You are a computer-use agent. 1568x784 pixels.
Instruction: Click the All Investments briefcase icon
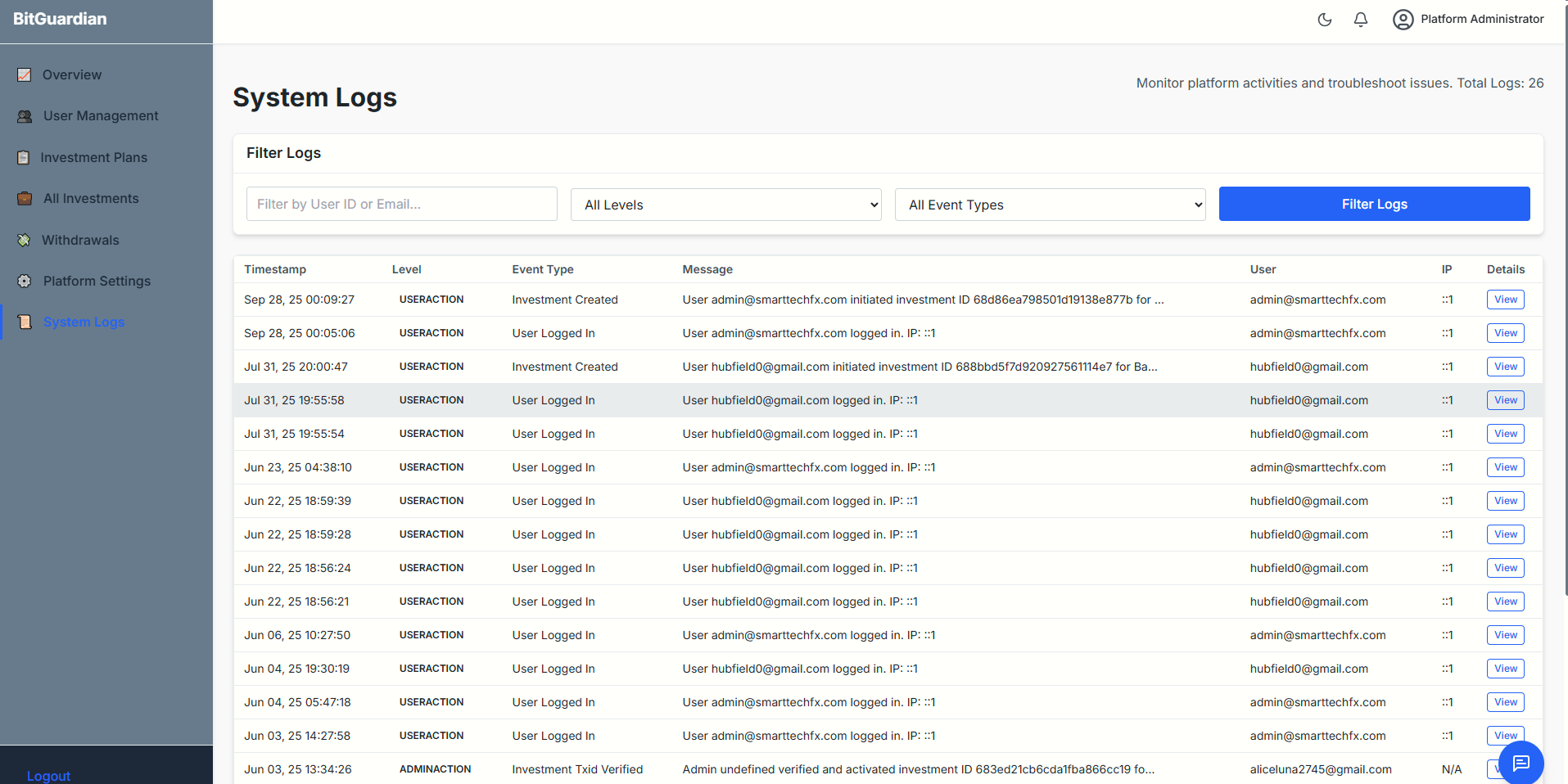pos(25,199)
